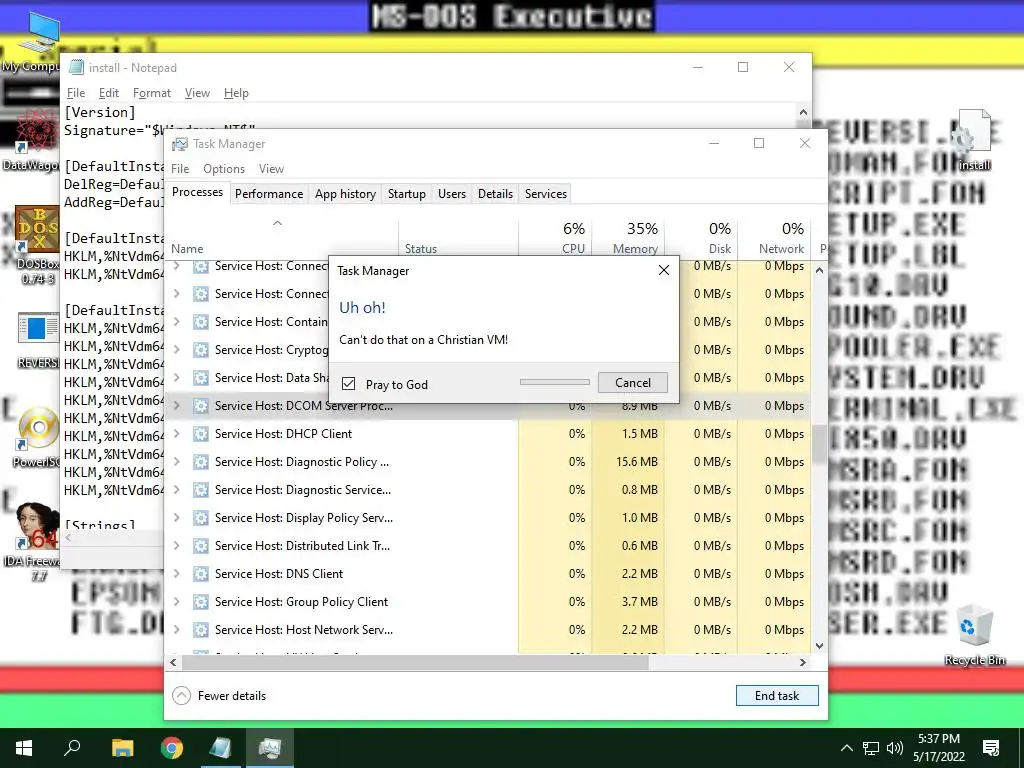The image size is (1024, 768).
Task: Sort processes by CPU column
Action: pos(555,238)
